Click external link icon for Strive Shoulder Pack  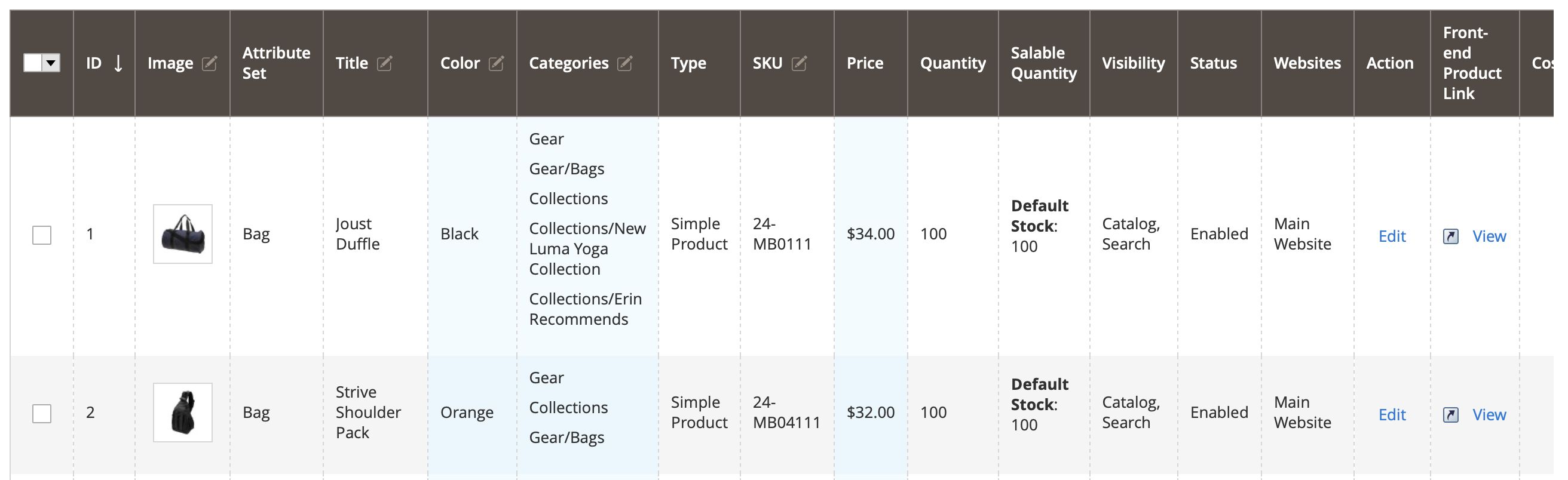click(1450, 415)
